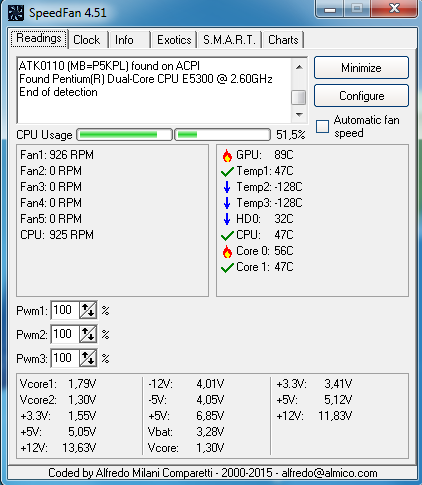Click the +12V 11,83V voltage reading
The height and width of the screenshot is (485, 422).
(314, 416)
